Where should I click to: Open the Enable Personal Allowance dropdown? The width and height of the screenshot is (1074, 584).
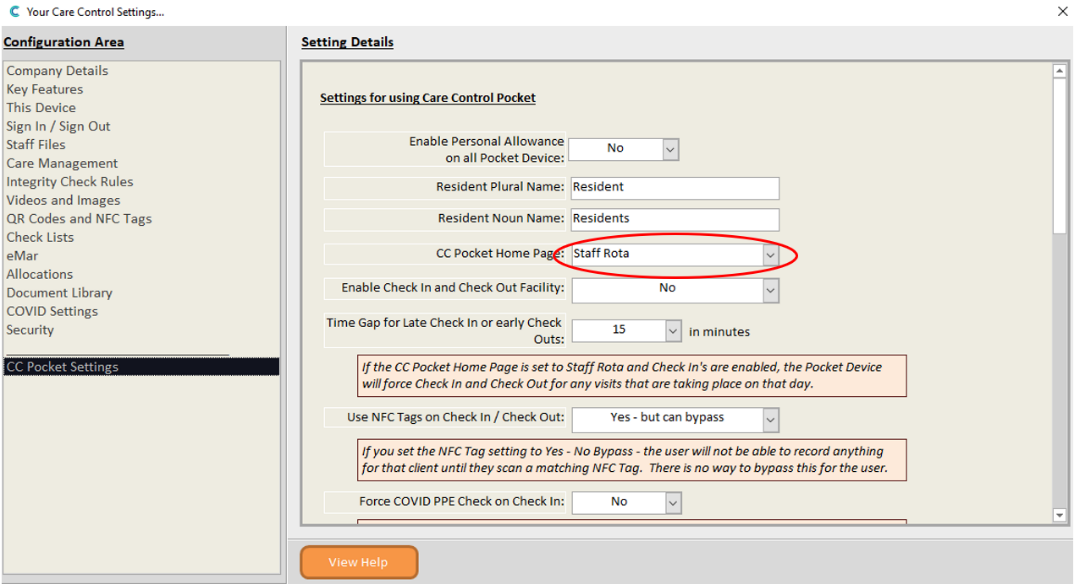(670, 149)
